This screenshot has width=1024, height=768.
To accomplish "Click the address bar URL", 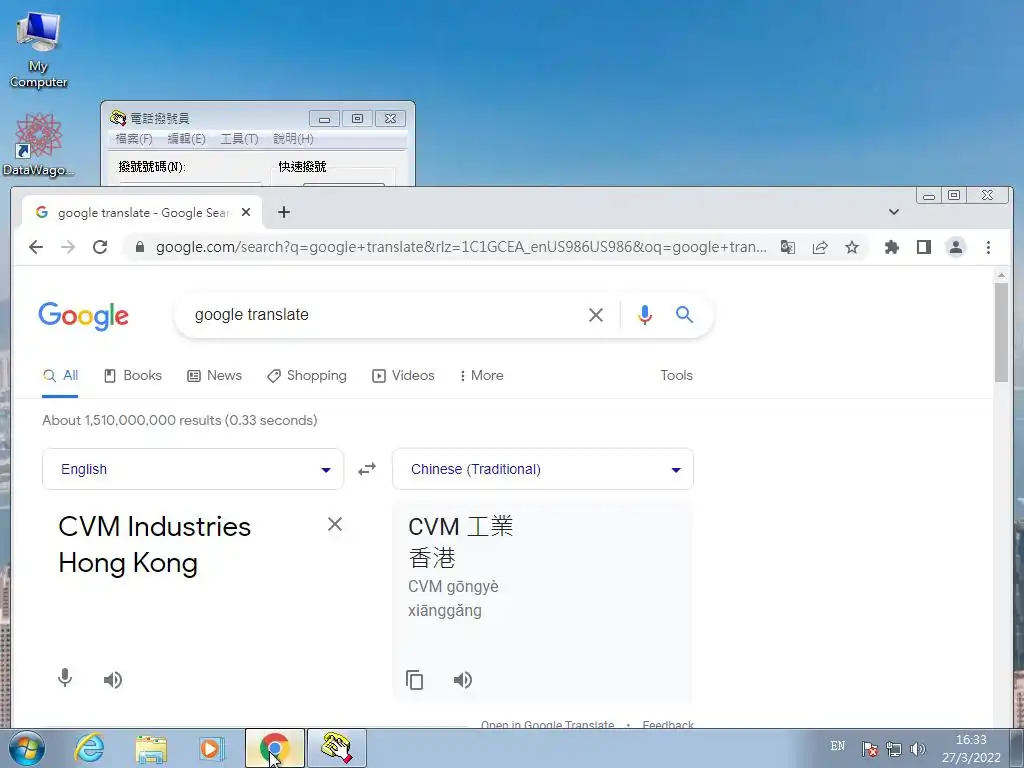I will click(461, 247).
